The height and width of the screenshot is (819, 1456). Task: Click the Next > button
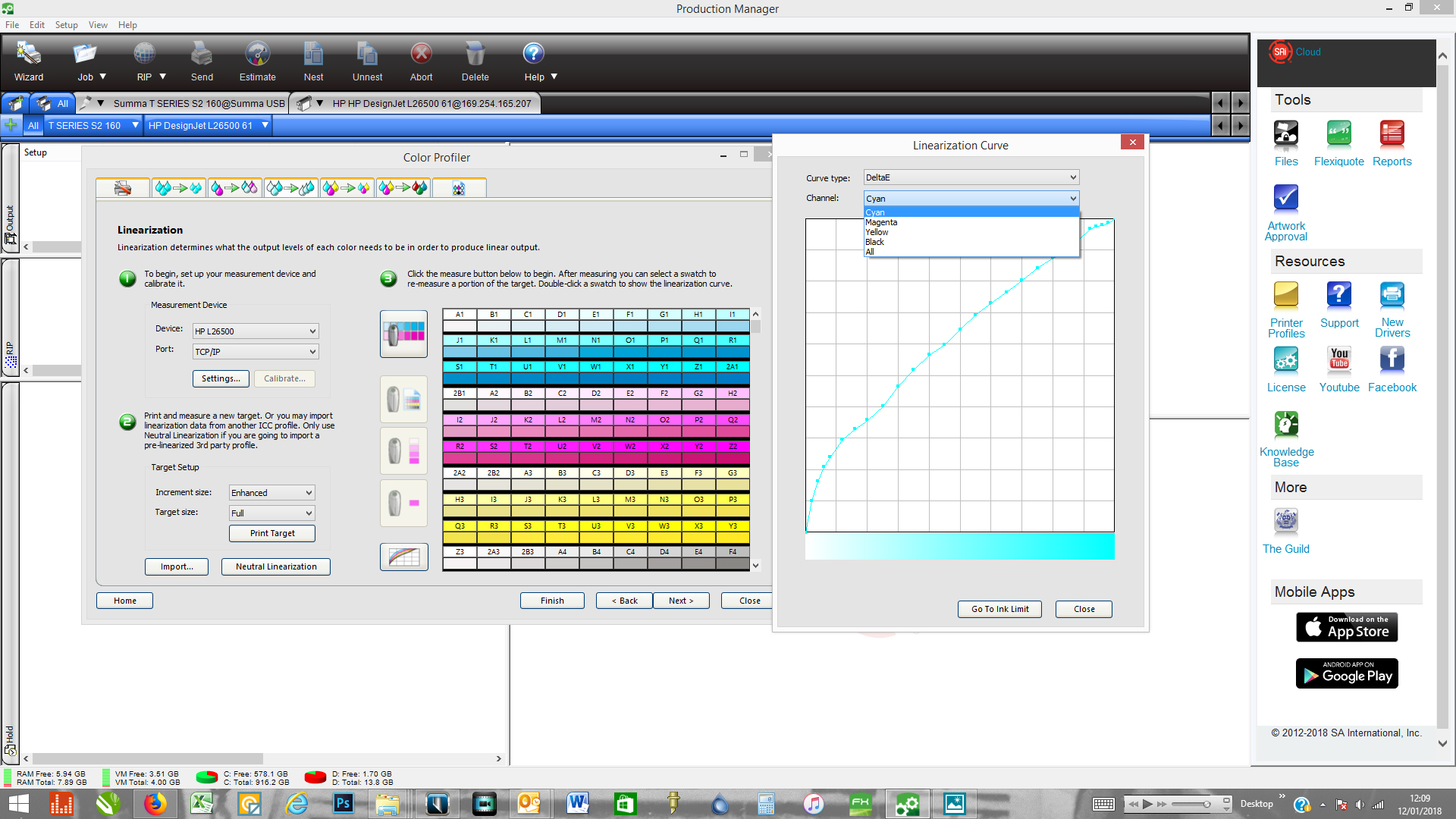681,601
